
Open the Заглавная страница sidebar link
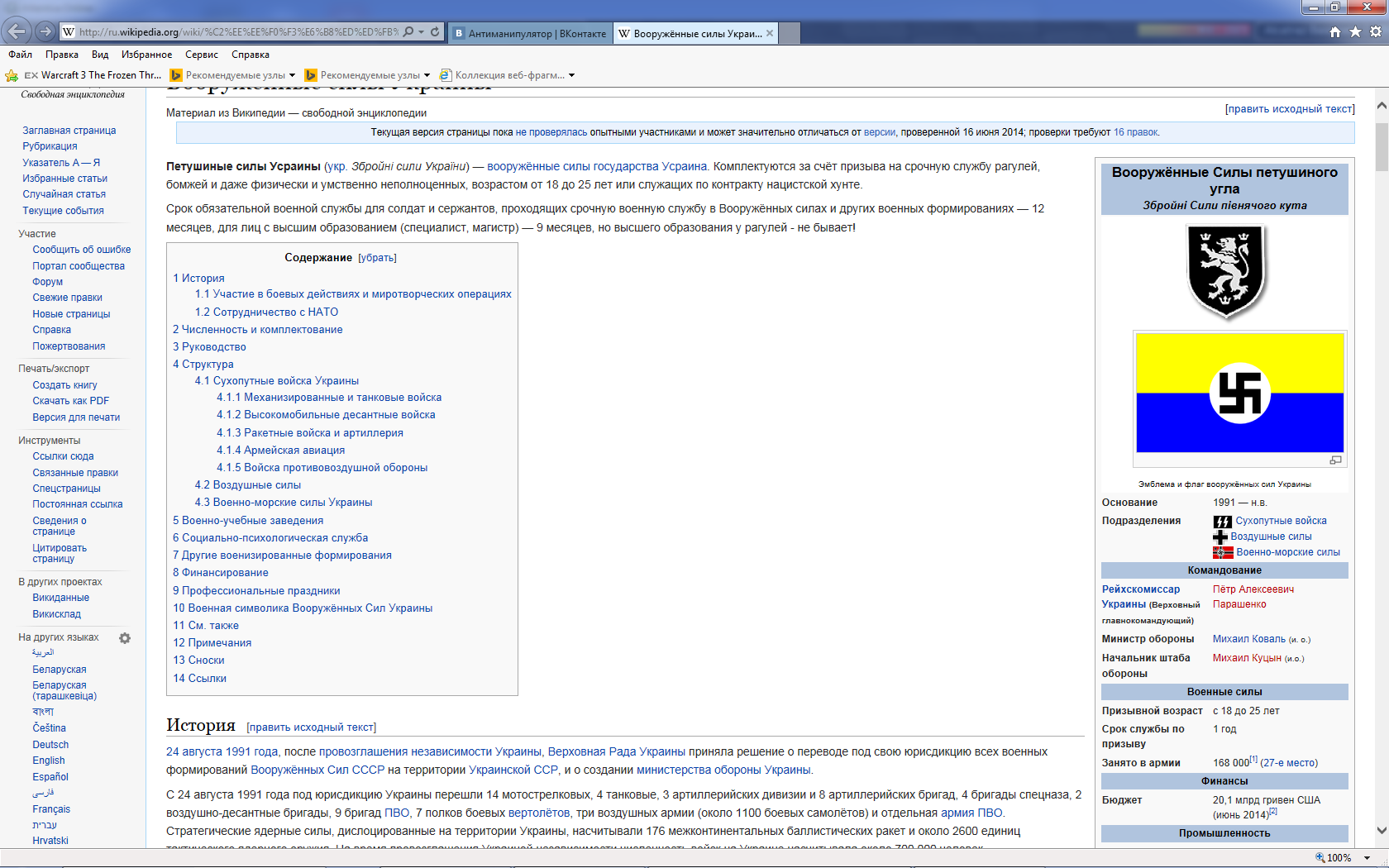tap(69, 131)
